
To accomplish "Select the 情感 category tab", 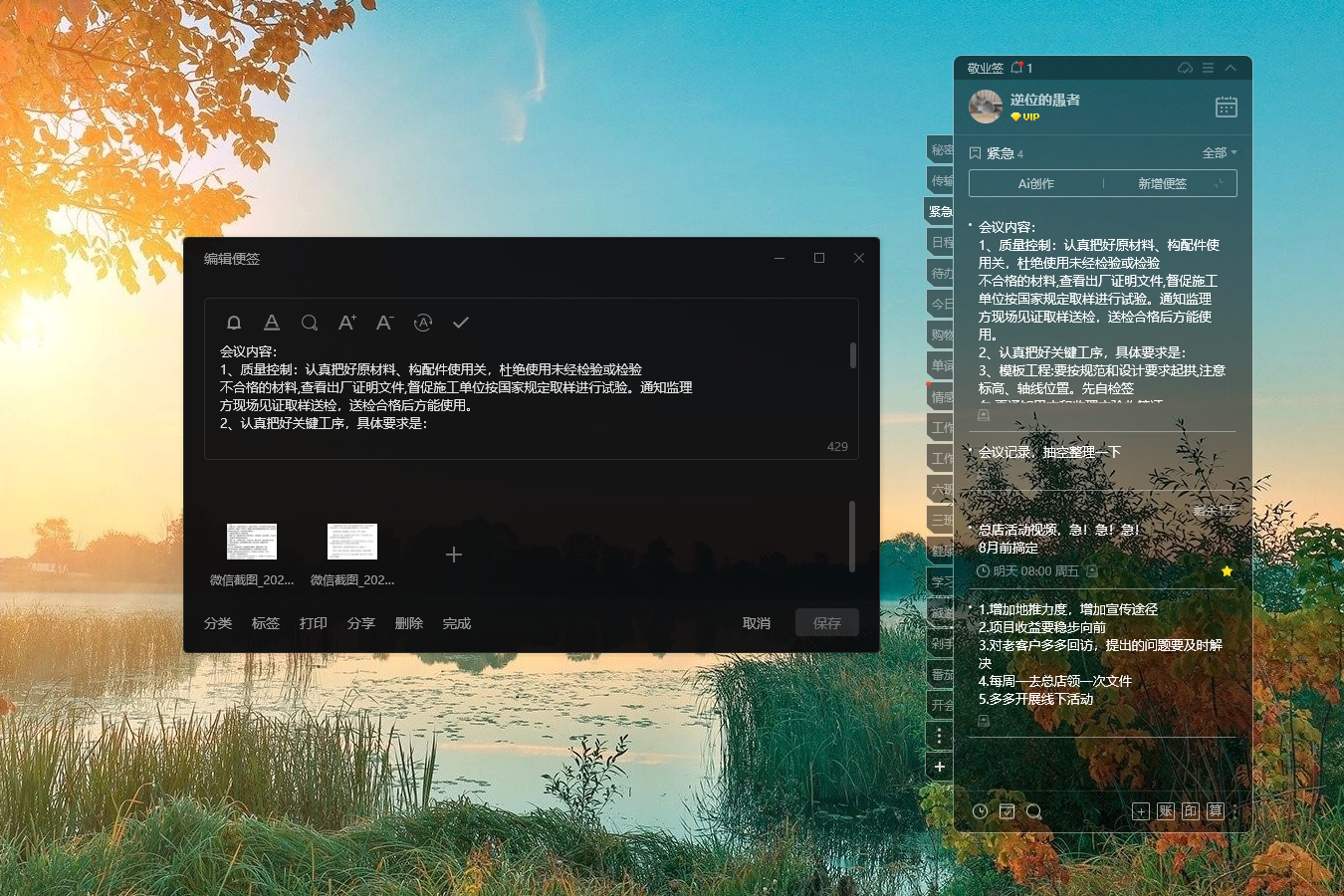I will (x=941, y=396).
